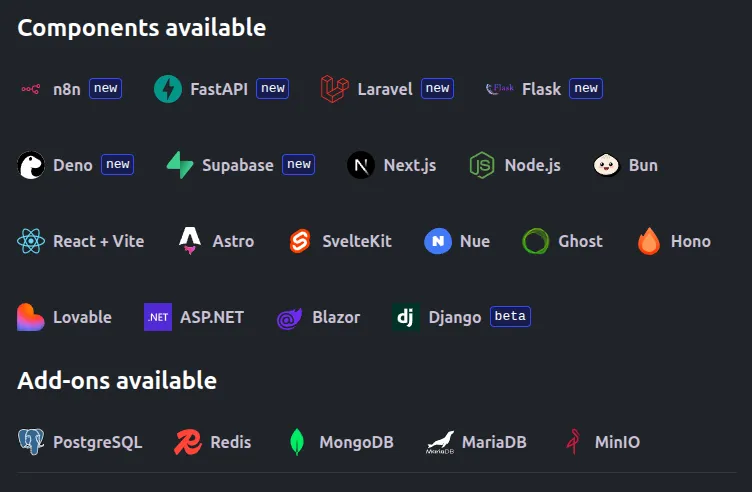752x492 pixels.
Task: Click the Laravel red logo icon
Action: coord(335,89)
